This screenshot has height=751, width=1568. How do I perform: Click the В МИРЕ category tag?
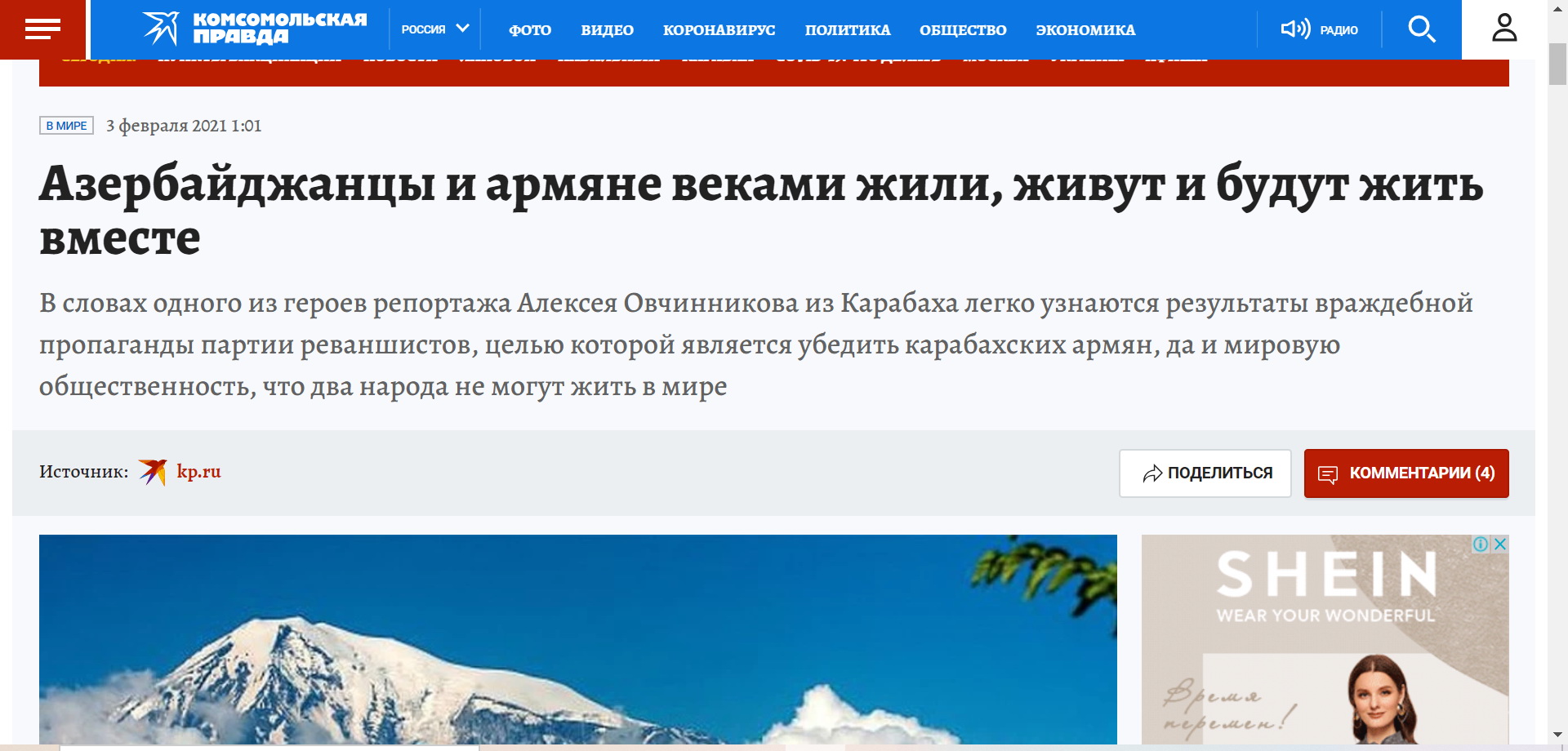(x=66, y=126)
